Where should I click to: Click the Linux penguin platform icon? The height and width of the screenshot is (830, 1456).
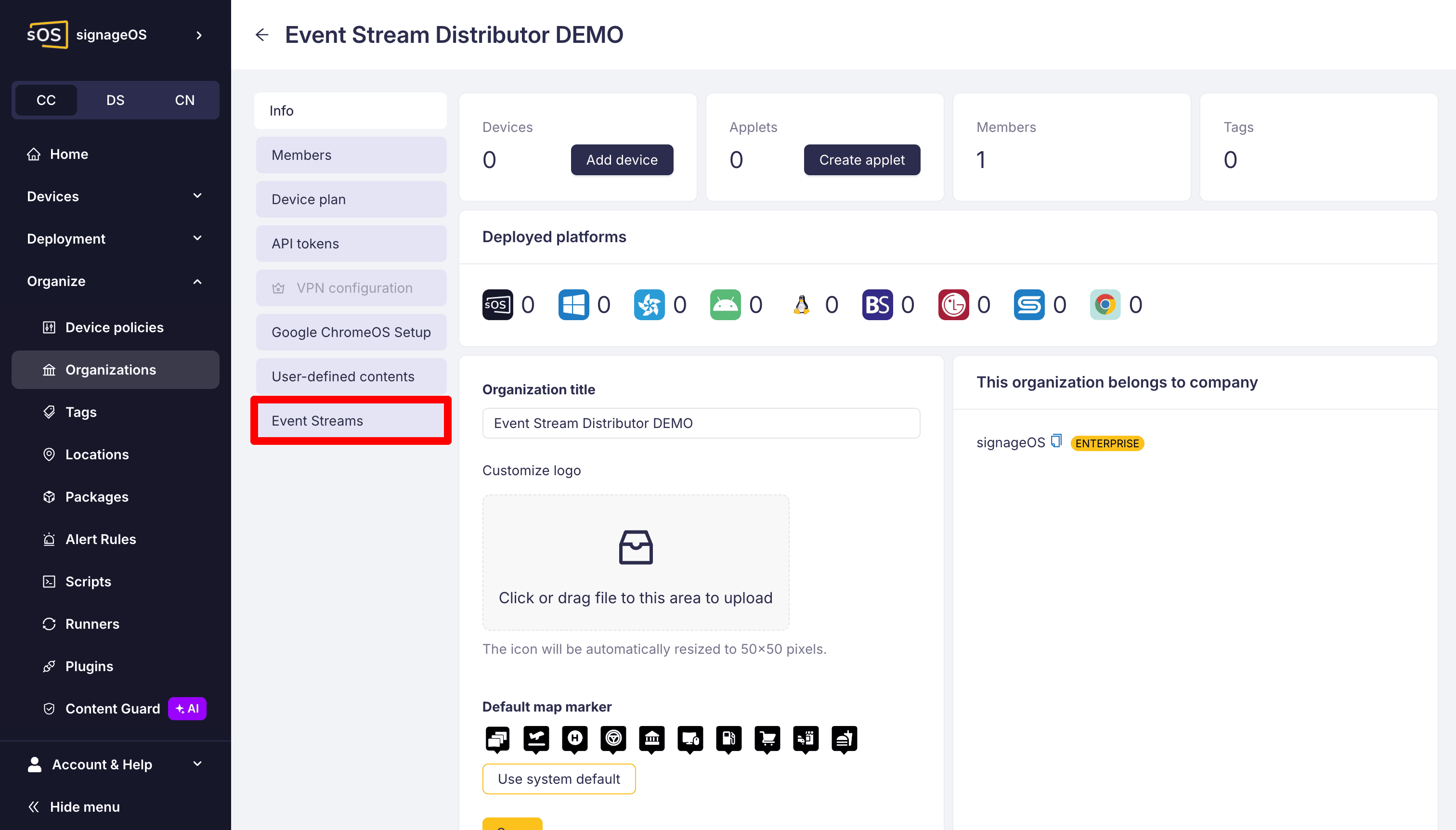801,304
